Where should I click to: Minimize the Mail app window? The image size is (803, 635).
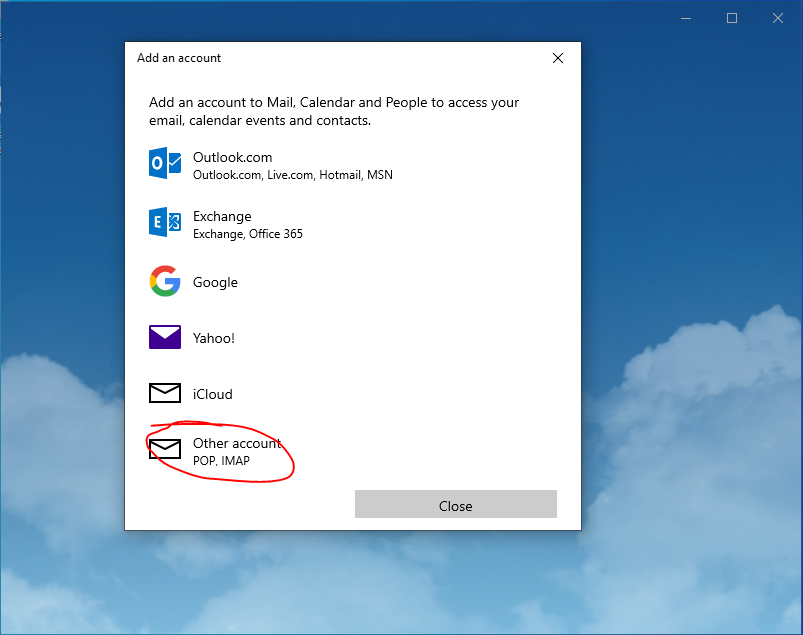click(686, 18)
